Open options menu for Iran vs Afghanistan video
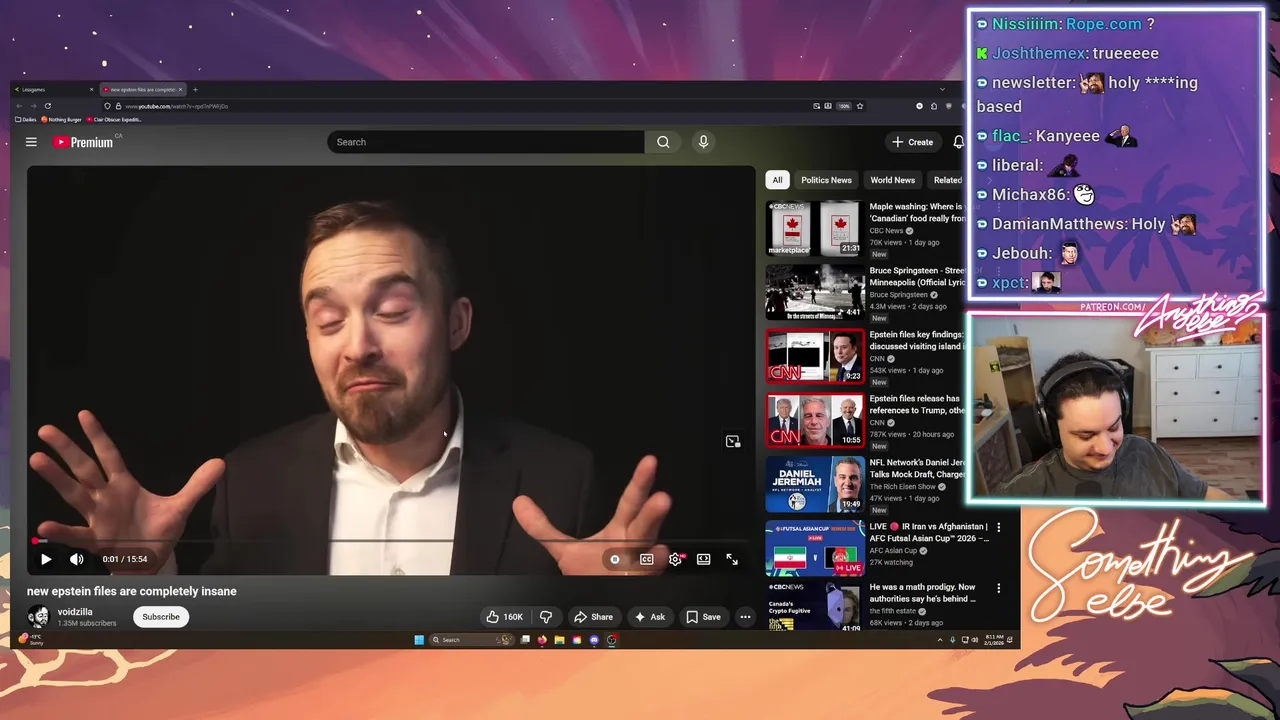The width and height of the screenshot is (1280, 720). [998, 527]
